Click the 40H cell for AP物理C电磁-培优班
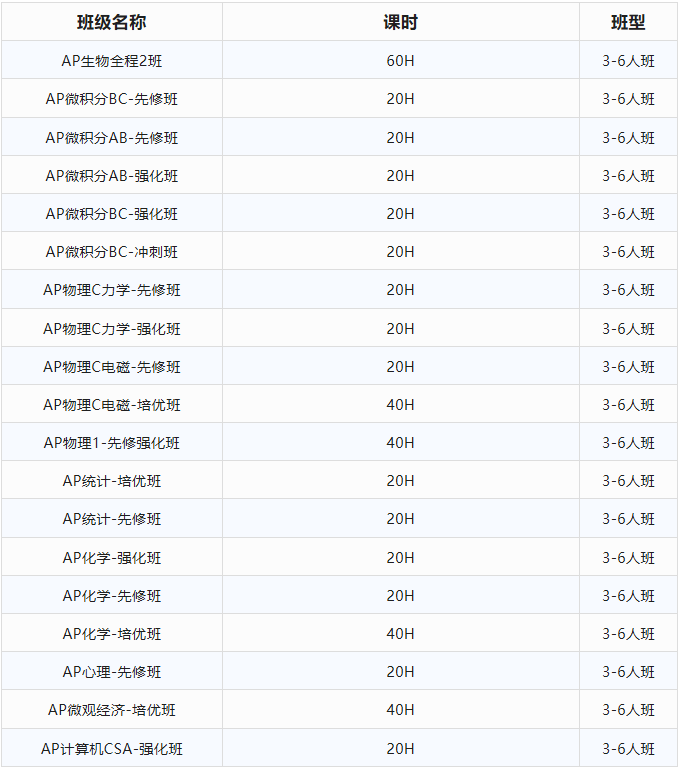The image size is (680, 770). [x=400, y=405]
